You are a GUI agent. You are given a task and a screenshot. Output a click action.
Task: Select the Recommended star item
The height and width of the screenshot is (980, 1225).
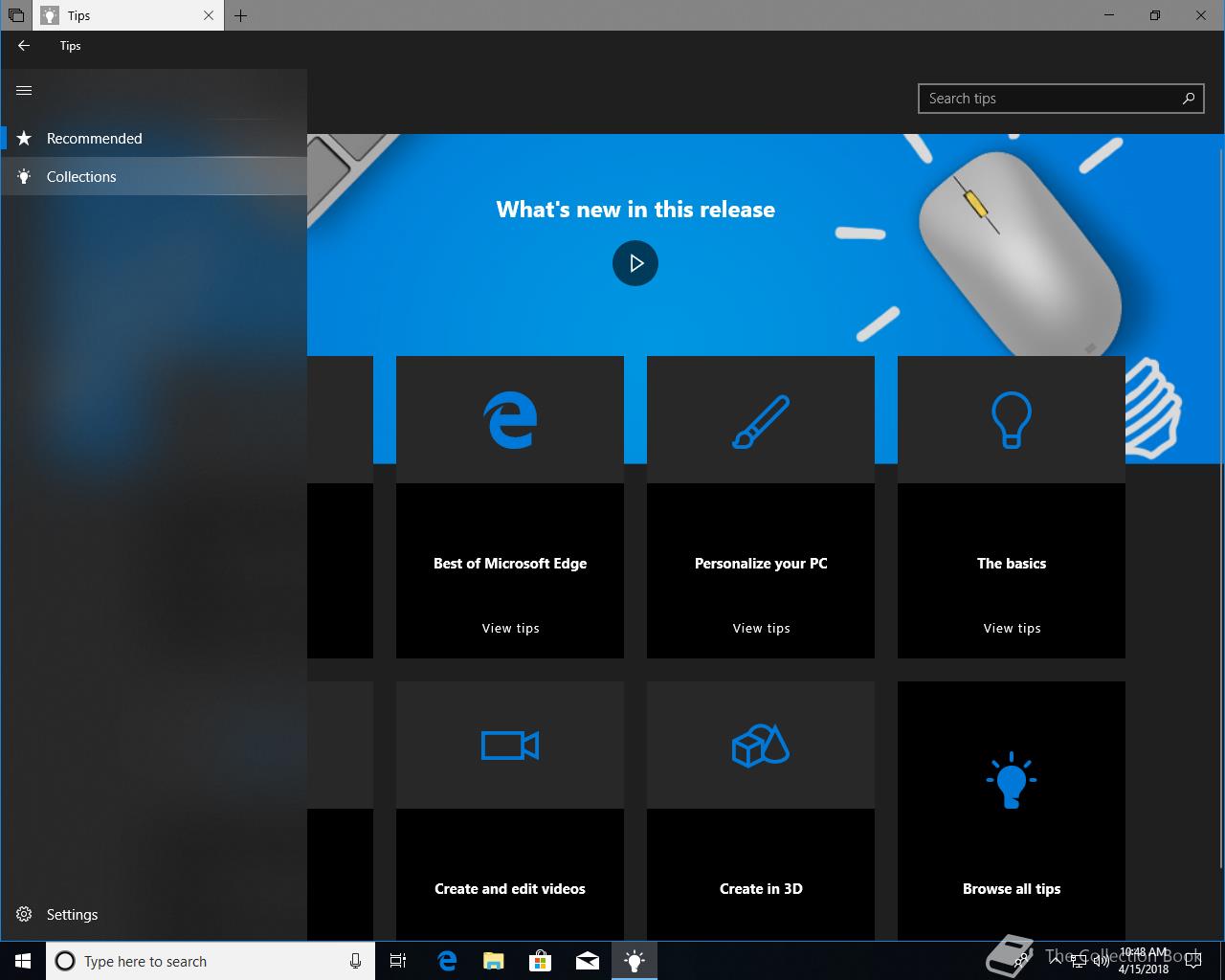[153, 138]
